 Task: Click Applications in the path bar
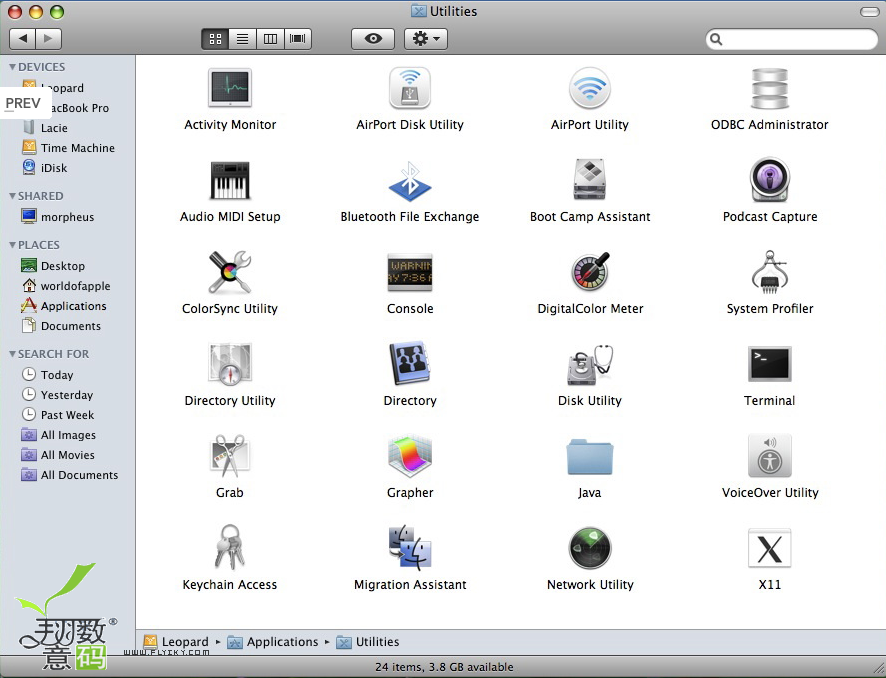coord(273,642)
